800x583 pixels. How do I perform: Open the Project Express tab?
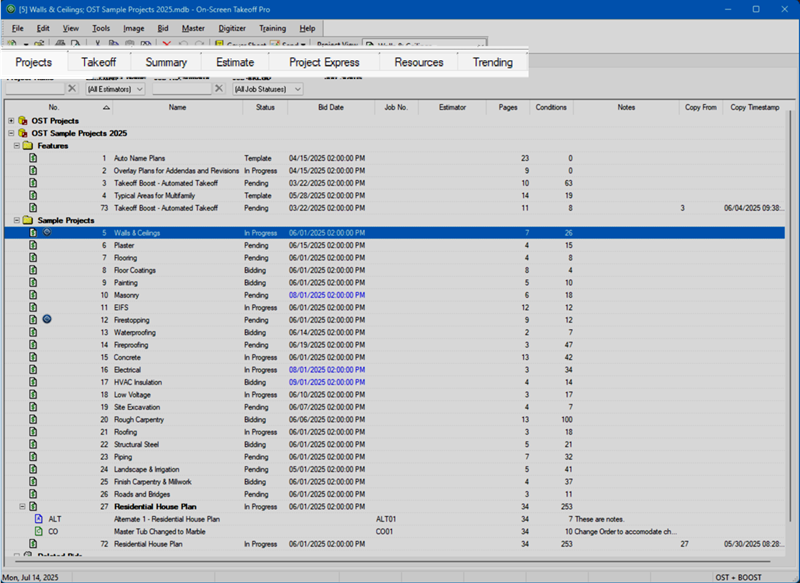(324, 62)
